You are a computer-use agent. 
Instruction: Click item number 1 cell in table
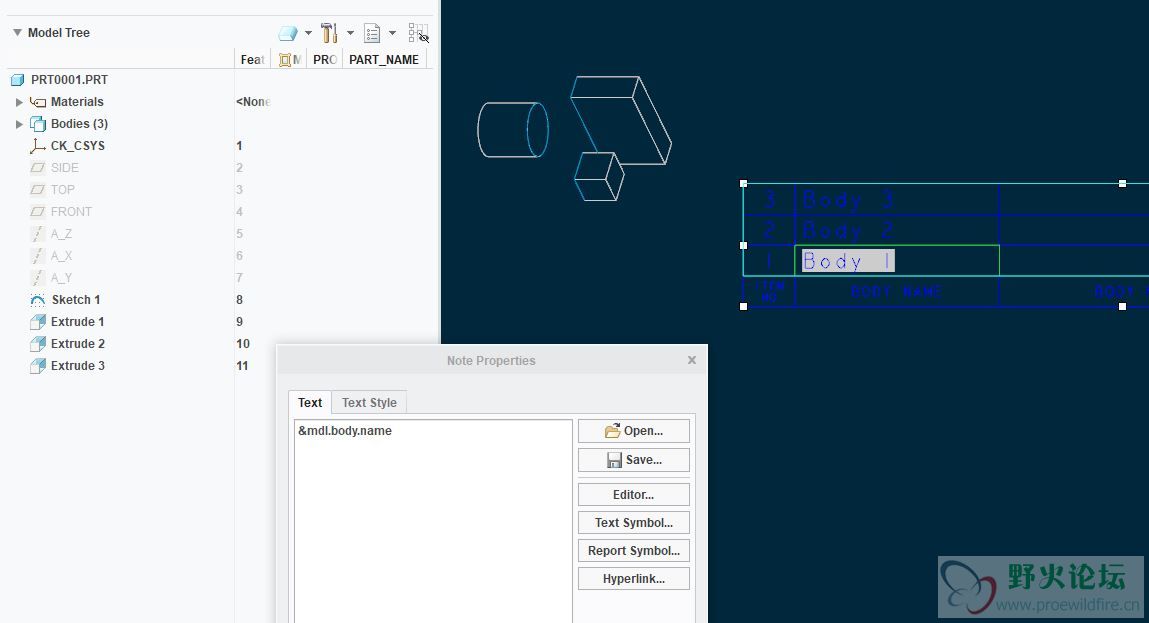769,261
